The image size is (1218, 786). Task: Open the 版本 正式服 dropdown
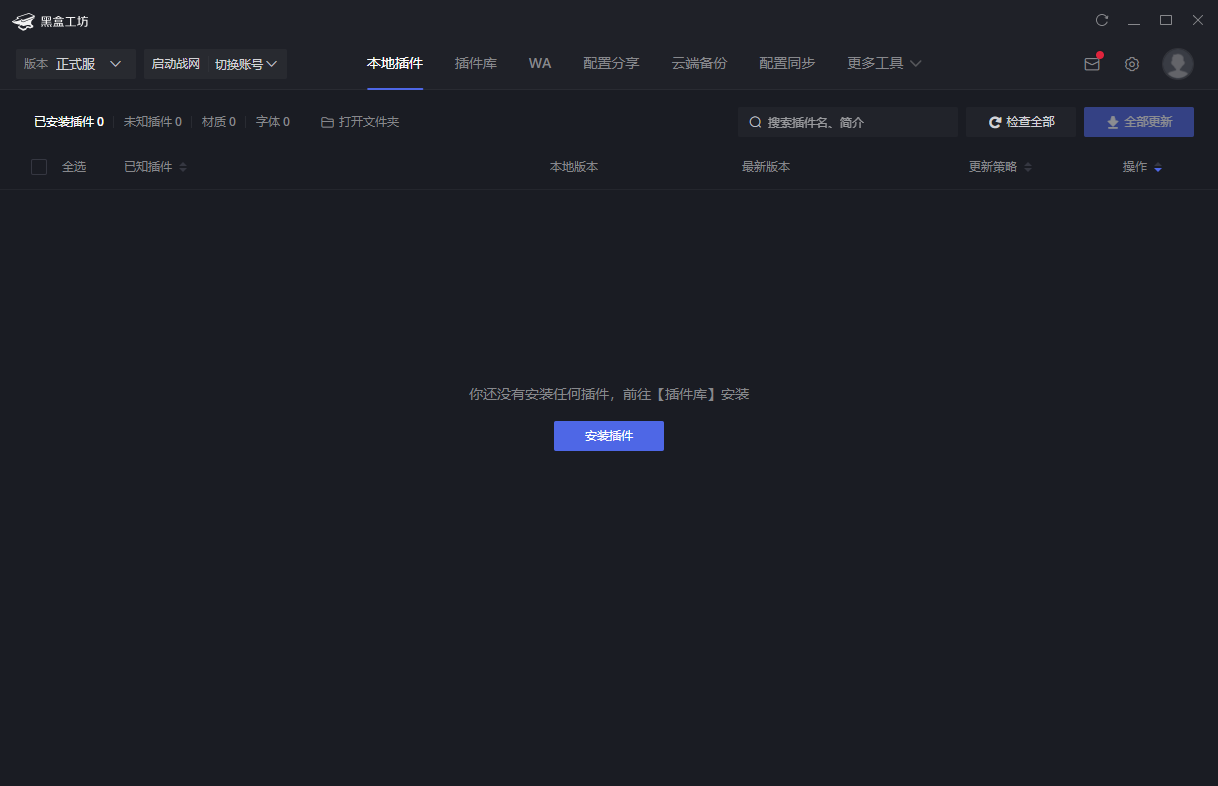pyautogui.click(x=76, y=63)
